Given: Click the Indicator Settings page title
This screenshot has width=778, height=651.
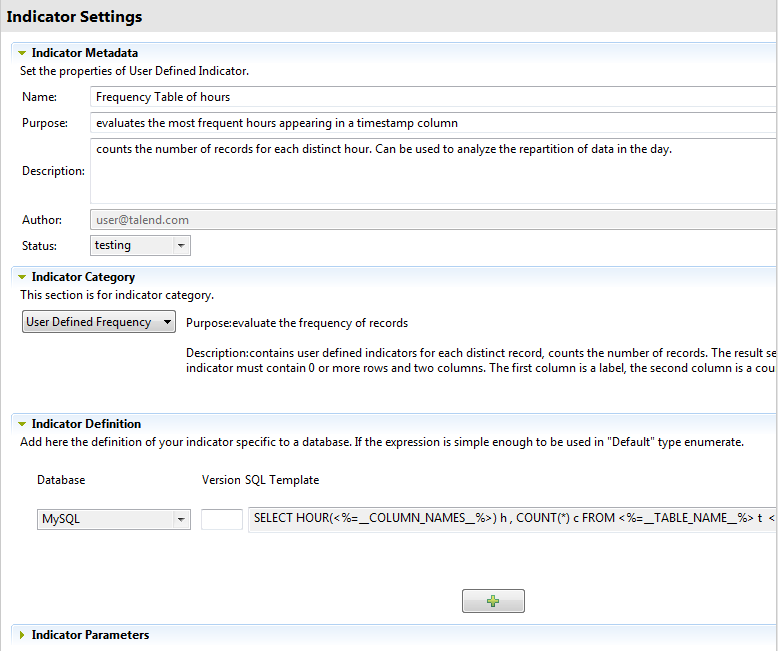Looking at the screenshot, I should (x=74, y=17).
